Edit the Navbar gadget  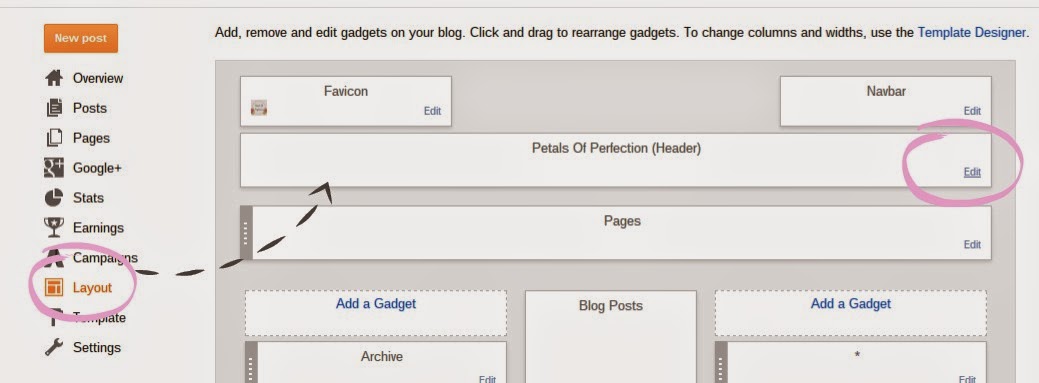[972, 111]
